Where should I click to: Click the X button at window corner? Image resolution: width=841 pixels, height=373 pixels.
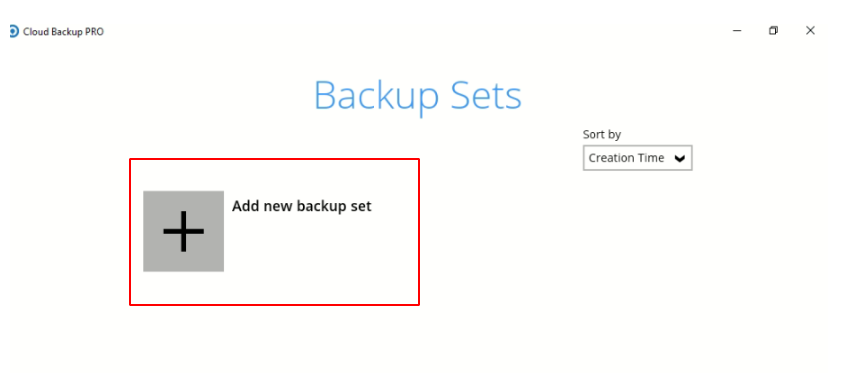pos(810,31)
